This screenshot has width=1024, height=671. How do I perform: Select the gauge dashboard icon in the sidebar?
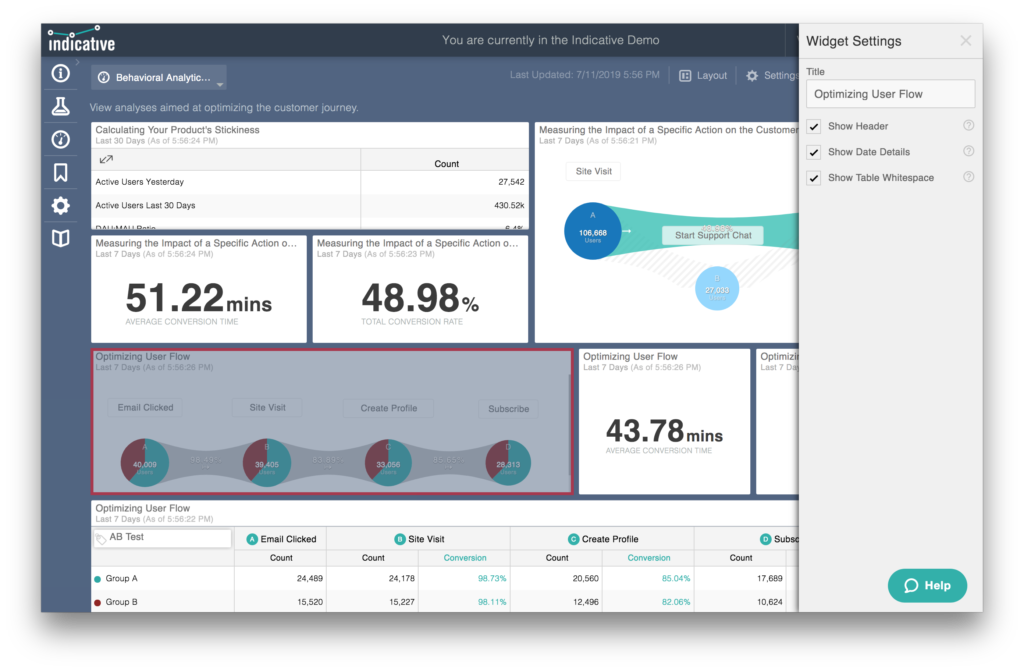pyautogui.click(x=61, y=139)
